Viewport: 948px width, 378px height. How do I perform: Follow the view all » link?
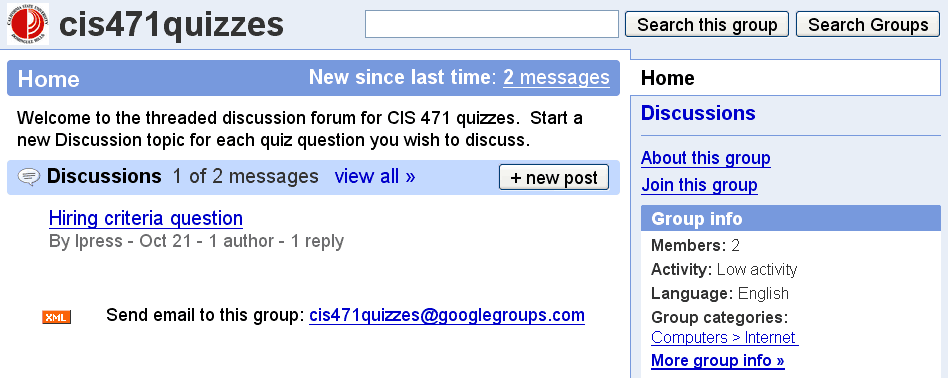[375, 177]
